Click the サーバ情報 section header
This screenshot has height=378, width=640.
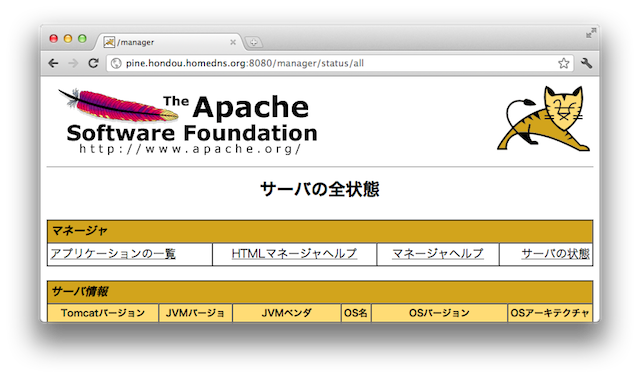pos(320,292)
